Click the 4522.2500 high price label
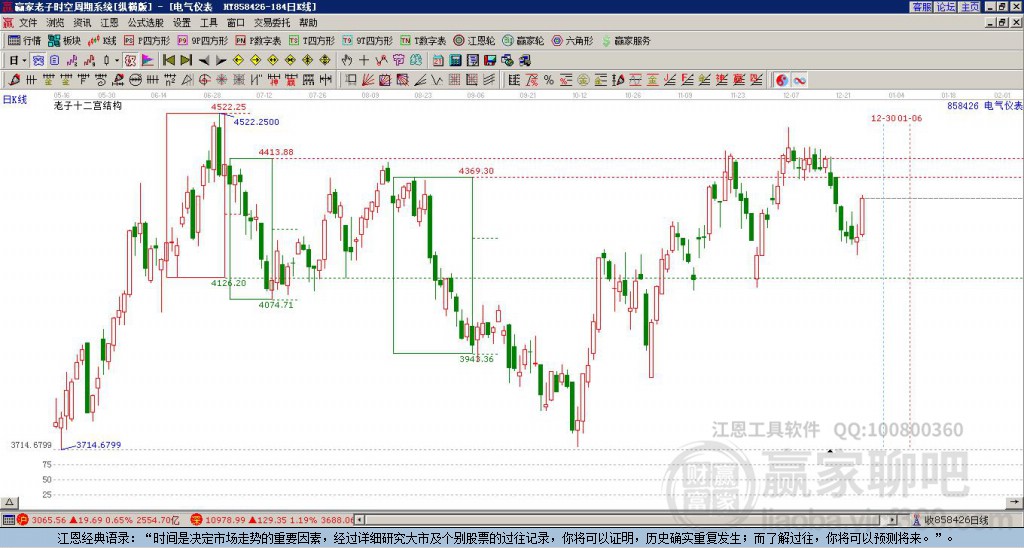 click(x=256, y=122)
